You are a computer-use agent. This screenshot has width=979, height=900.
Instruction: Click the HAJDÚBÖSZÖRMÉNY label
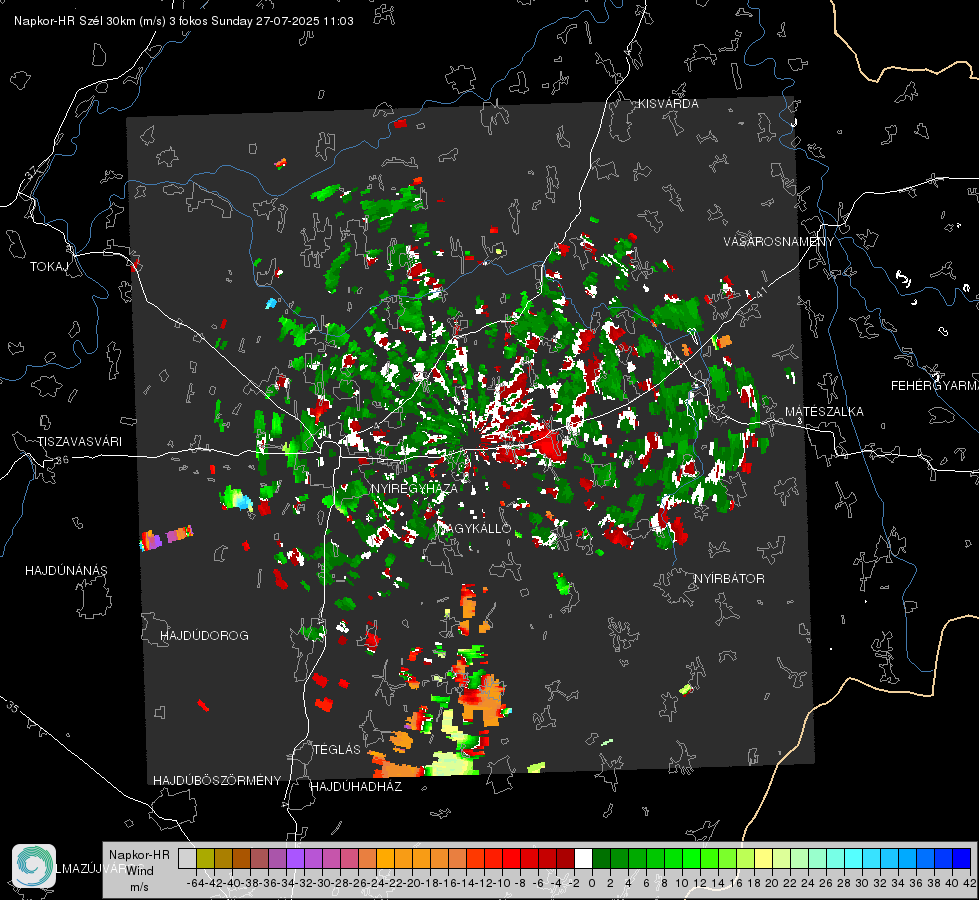click(x=217, y=781)
